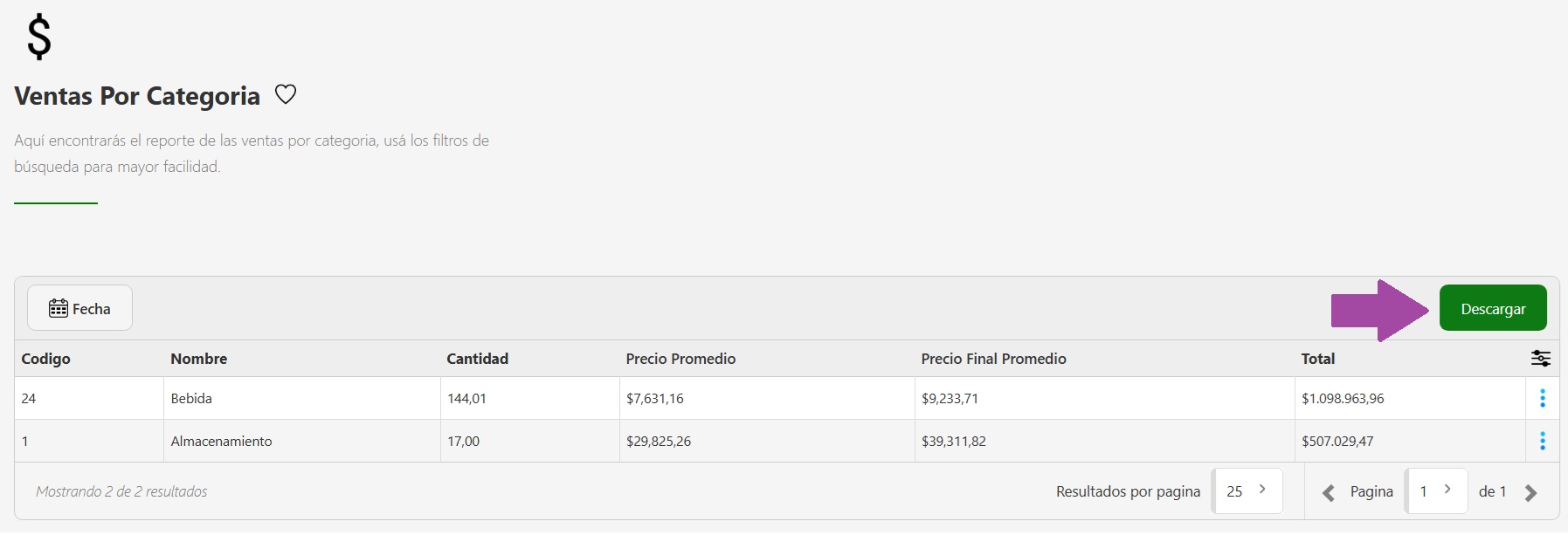Image resolution: width=1568 pixels, height=535 pixels.
Task: Sort by the Cantidad column header
Action: (x=477, y=359)
